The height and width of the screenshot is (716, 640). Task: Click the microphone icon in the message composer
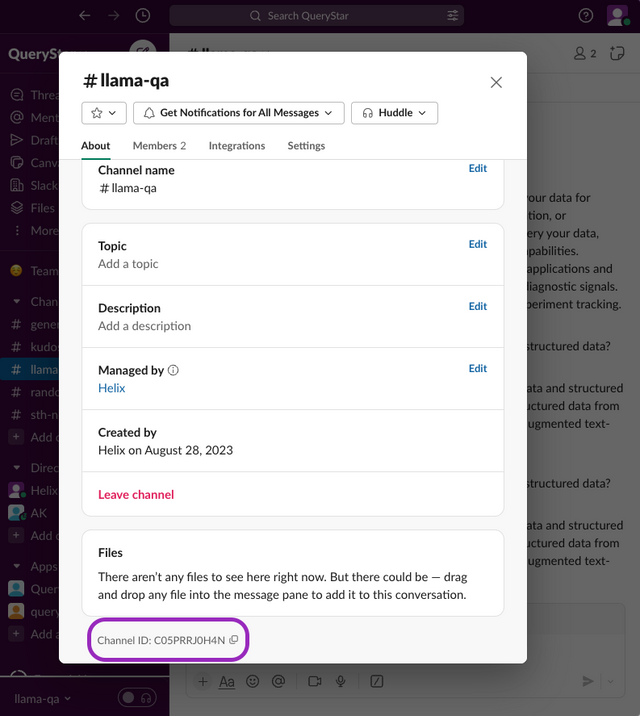click(x=341, y=681)
